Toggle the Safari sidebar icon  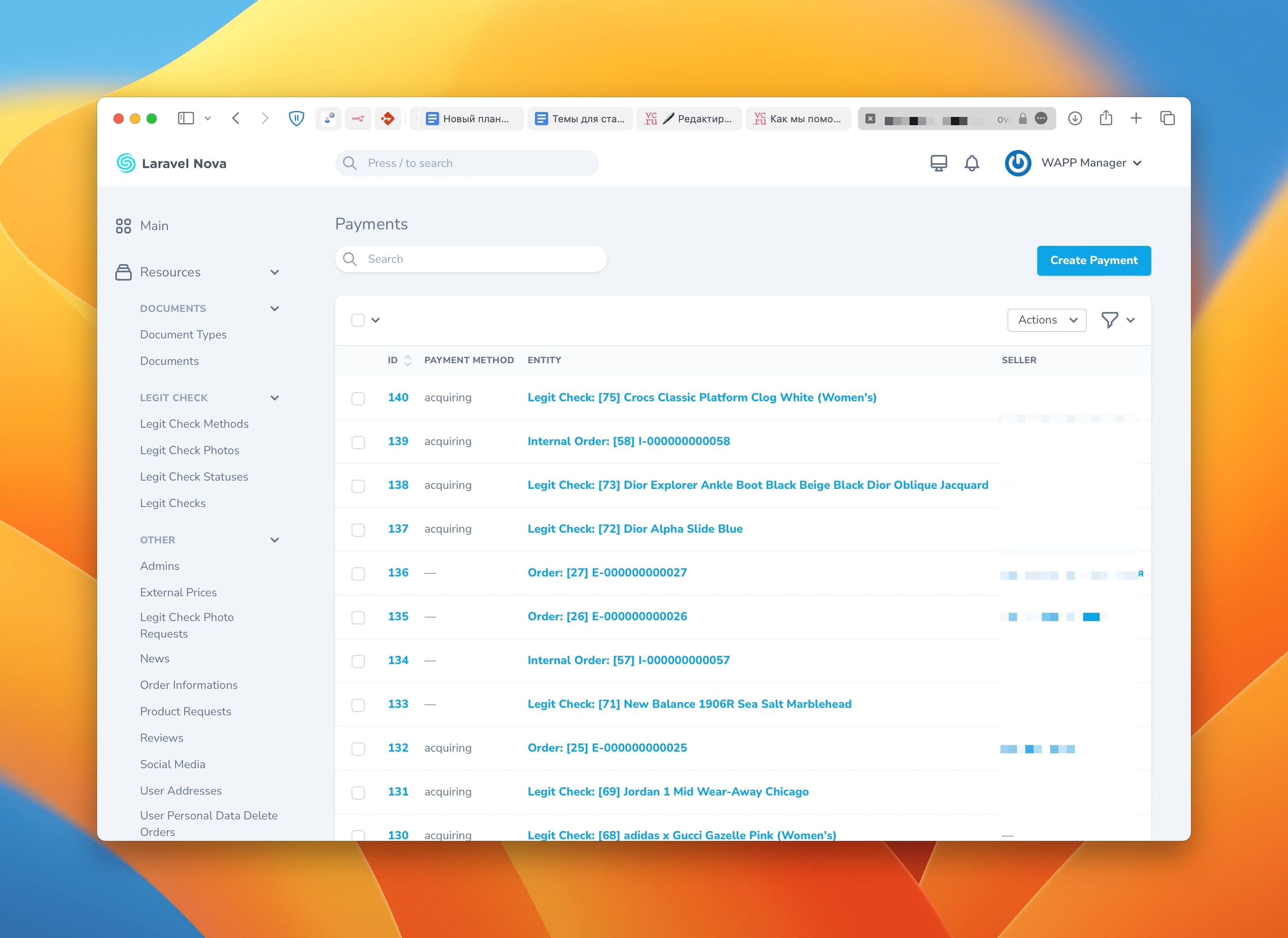click(x=186, y=118)
